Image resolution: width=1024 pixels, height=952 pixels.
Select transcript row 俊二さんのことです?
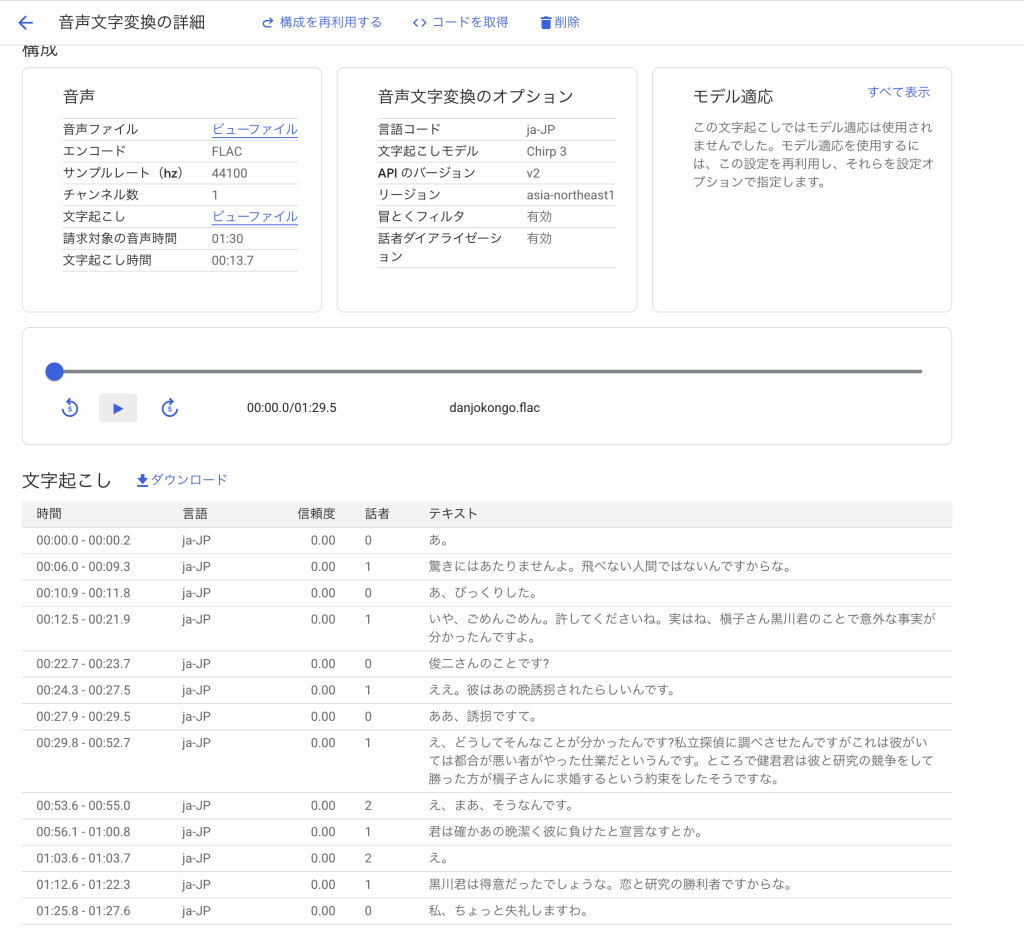486,664
